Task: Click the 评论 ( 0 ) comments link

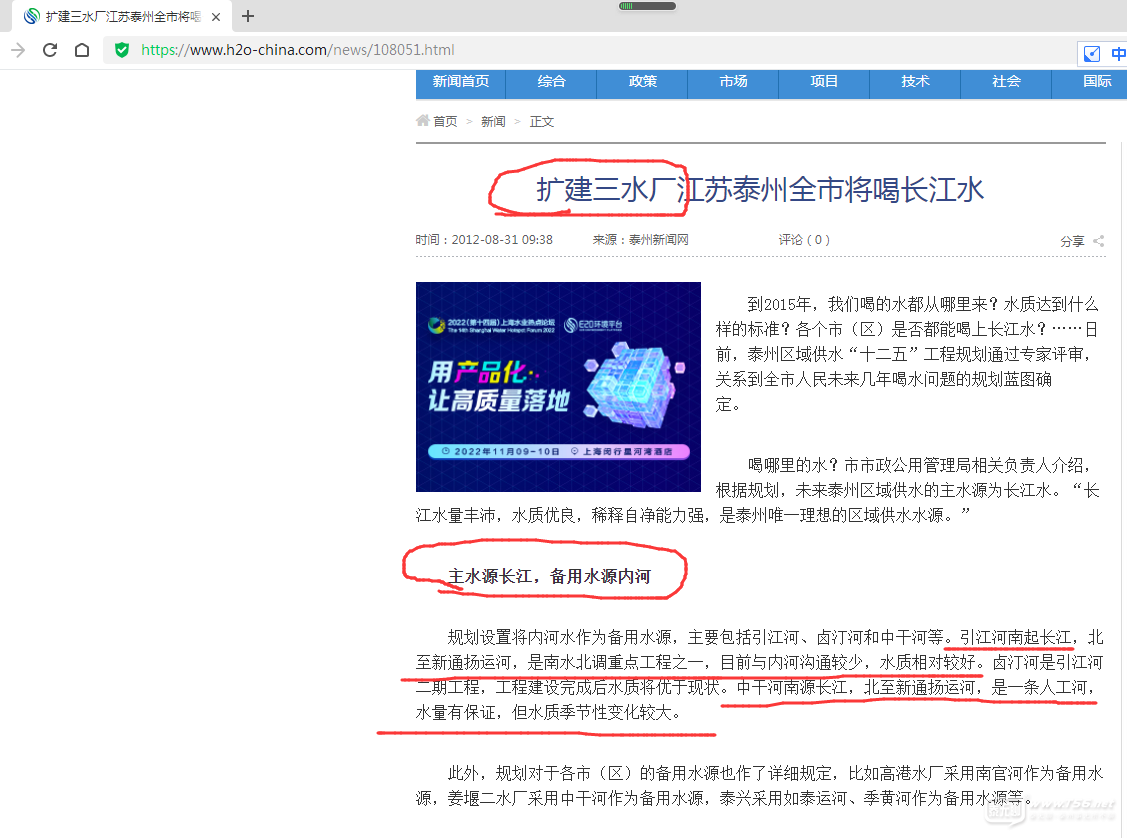Action: tap(804, 240)
